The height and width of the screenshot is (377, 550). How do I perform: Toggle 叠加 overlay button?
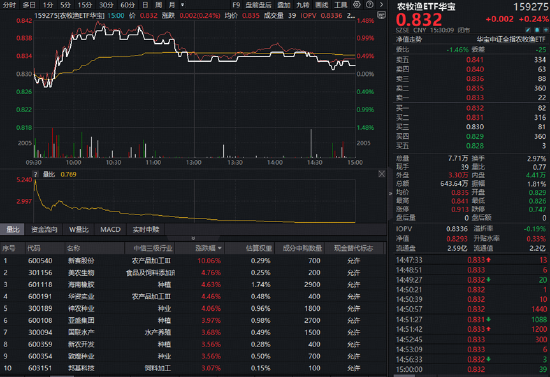(284, 5)
